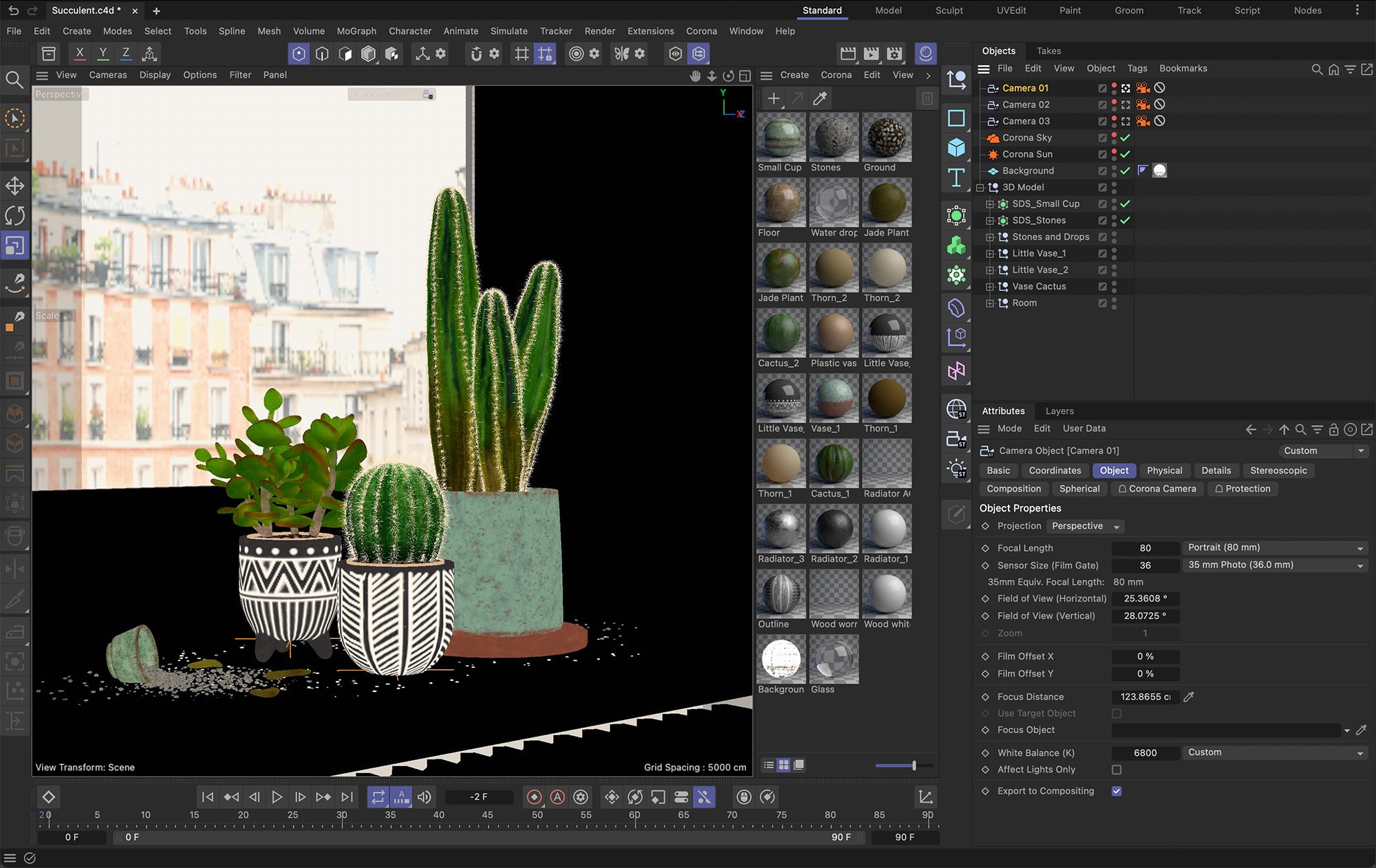
Task: Adjust the material thumbnail size slider
Action: tap(914, 766)
